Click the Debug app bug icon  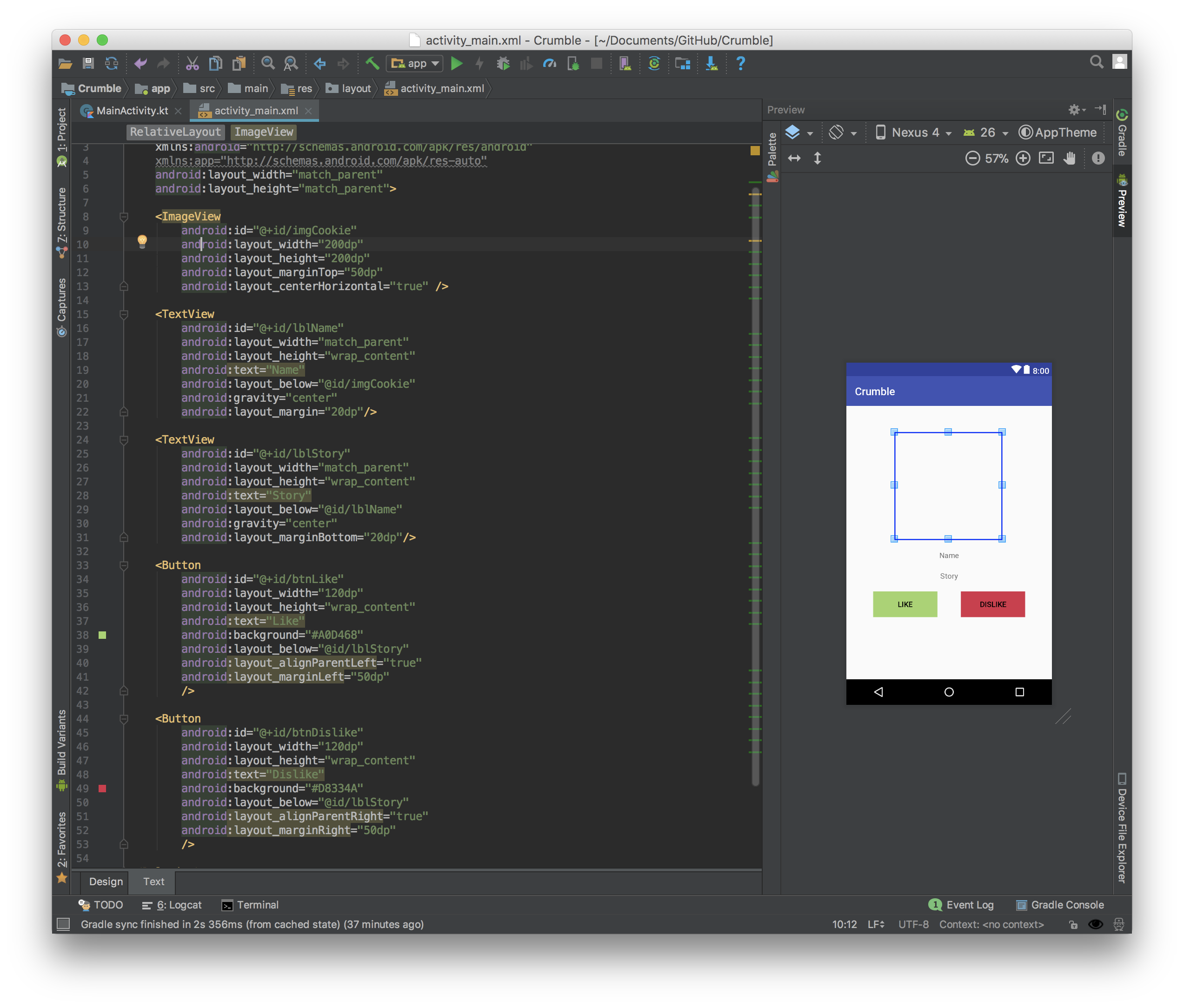[x=503, y=63]
